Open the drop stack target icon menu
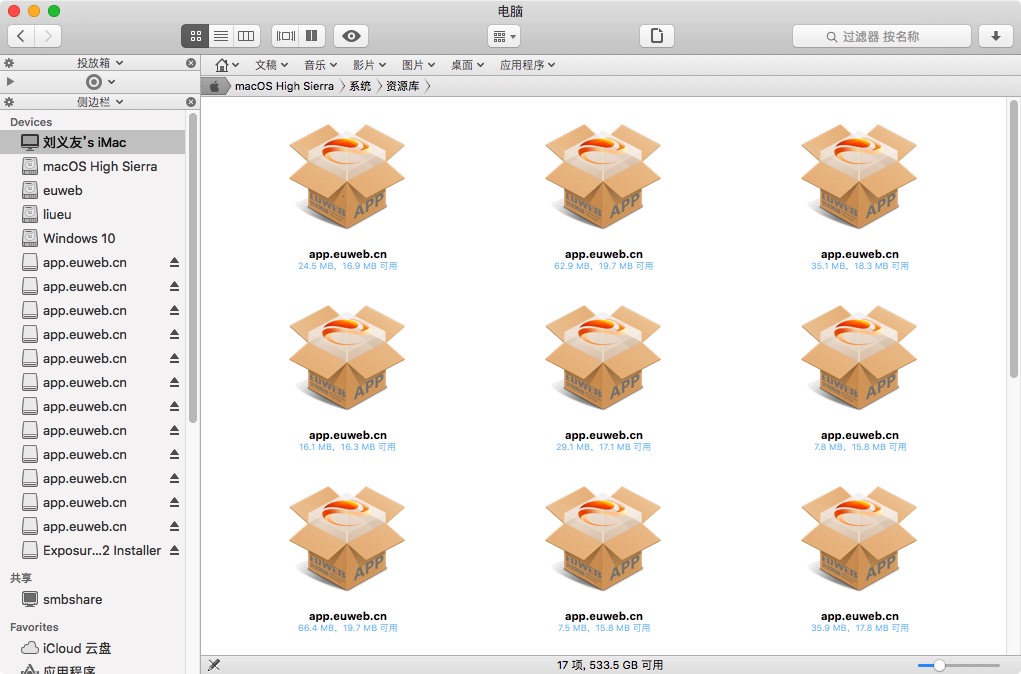The height and width of the screenshot is (674, 1021). [x=100, y=81]
